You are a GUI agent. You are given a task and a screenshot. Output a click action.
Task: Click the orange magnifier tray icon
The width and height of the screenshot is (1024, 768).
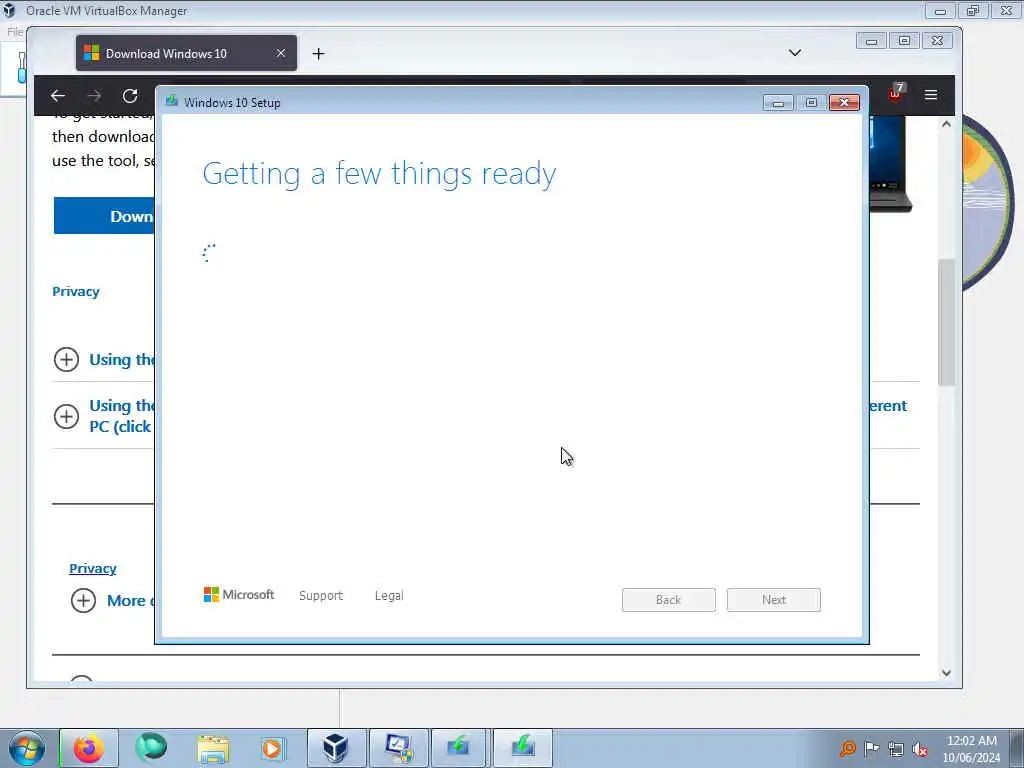click(x=848, y=748)
